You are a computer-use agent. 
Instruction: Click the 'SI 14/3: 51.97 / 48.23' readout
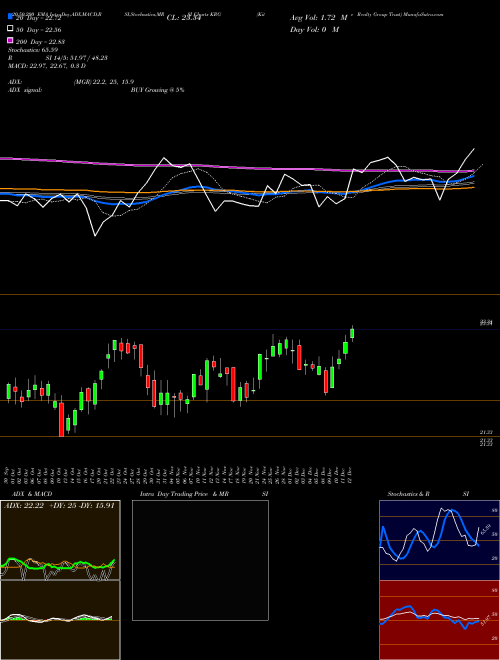77,58
